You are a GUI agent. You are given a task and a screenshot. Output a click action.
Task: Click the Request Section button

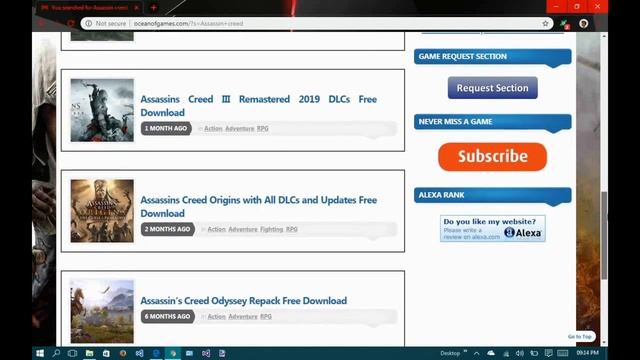tap(493, 88)
